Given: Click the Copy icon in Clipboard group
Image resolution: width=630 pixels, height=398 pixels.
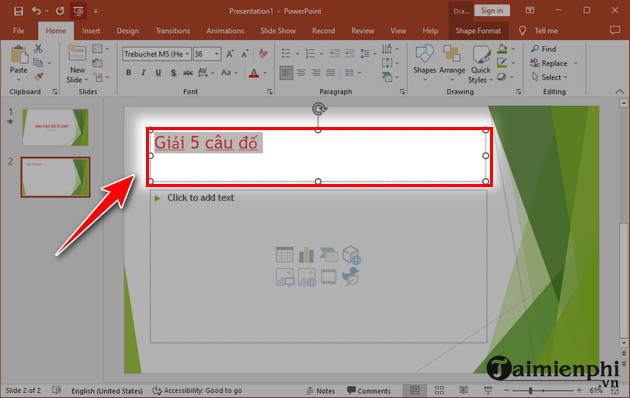Looking at the screenshot, I should pos(38,63).
